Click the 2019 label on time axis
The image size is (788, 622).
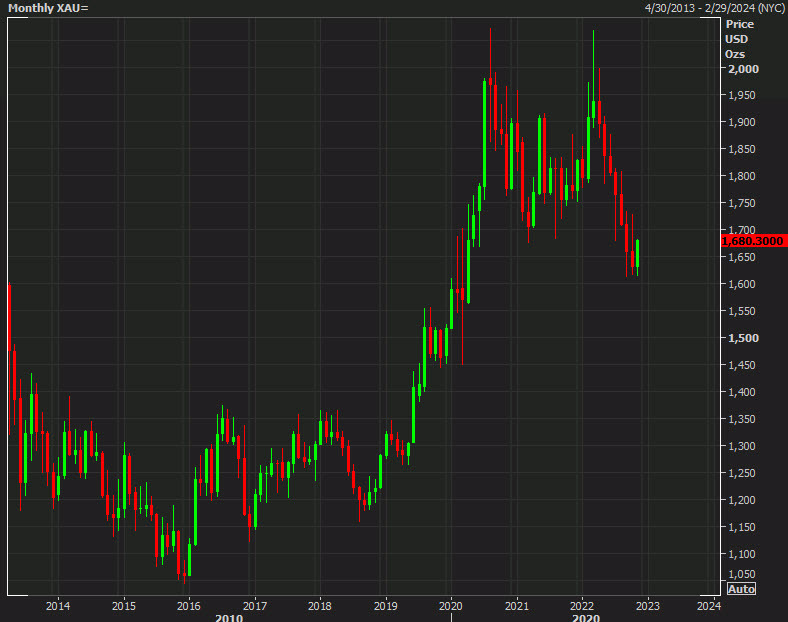pyautogui.click(x=385, y=606)
